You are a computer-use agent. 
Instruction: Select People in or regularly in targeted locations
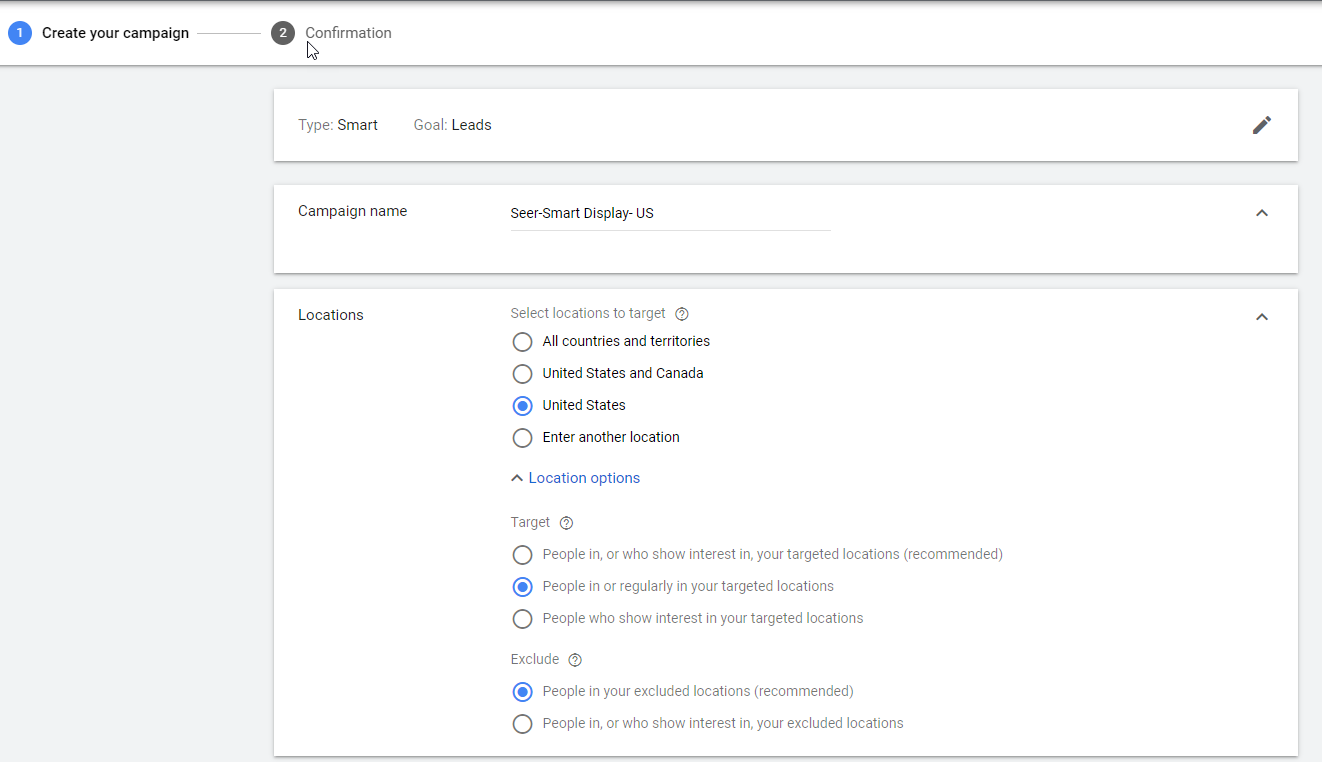(x=522, y=587)
